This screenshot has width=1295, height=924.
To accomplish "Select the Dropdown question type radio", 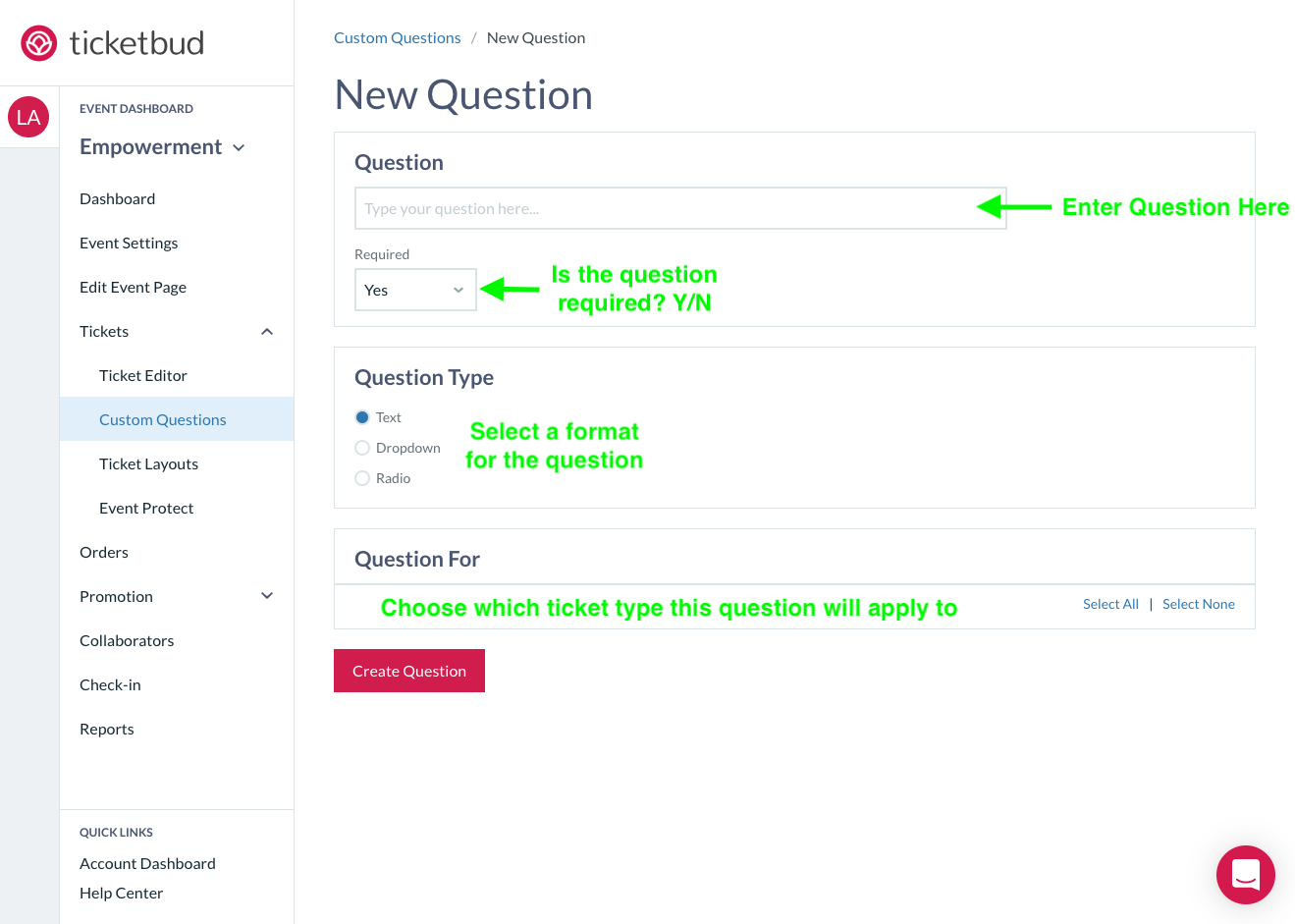I will pos(362,448).
